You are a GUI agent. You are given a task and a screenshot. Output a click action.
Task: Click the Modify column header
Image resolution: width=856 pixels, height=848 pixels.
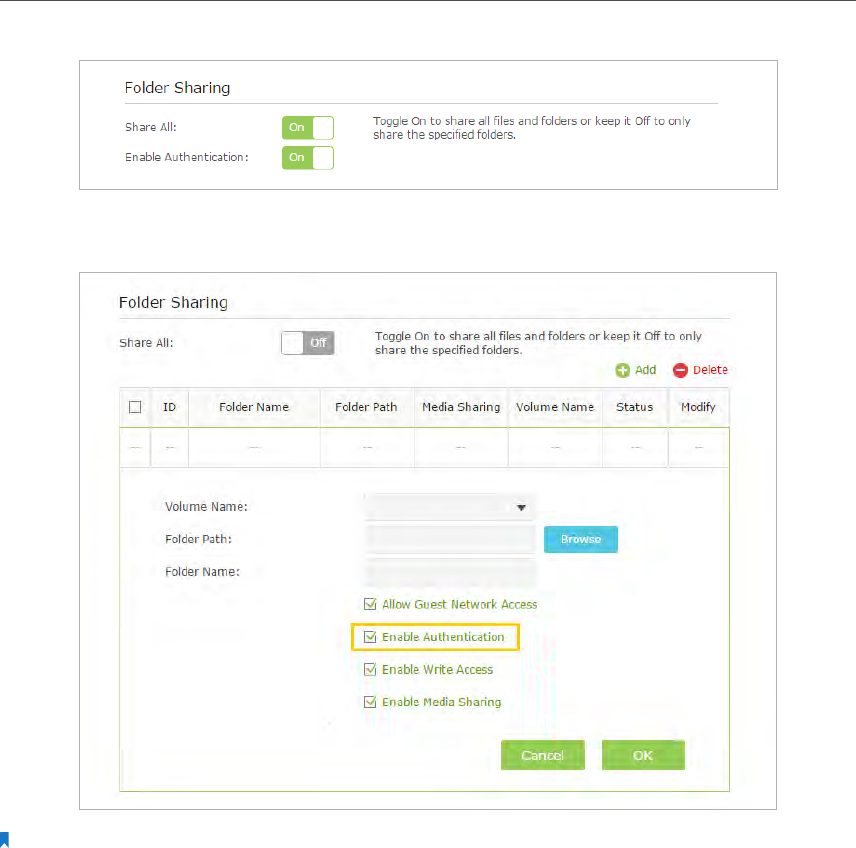pyautogui.click(x=698, y=407)
